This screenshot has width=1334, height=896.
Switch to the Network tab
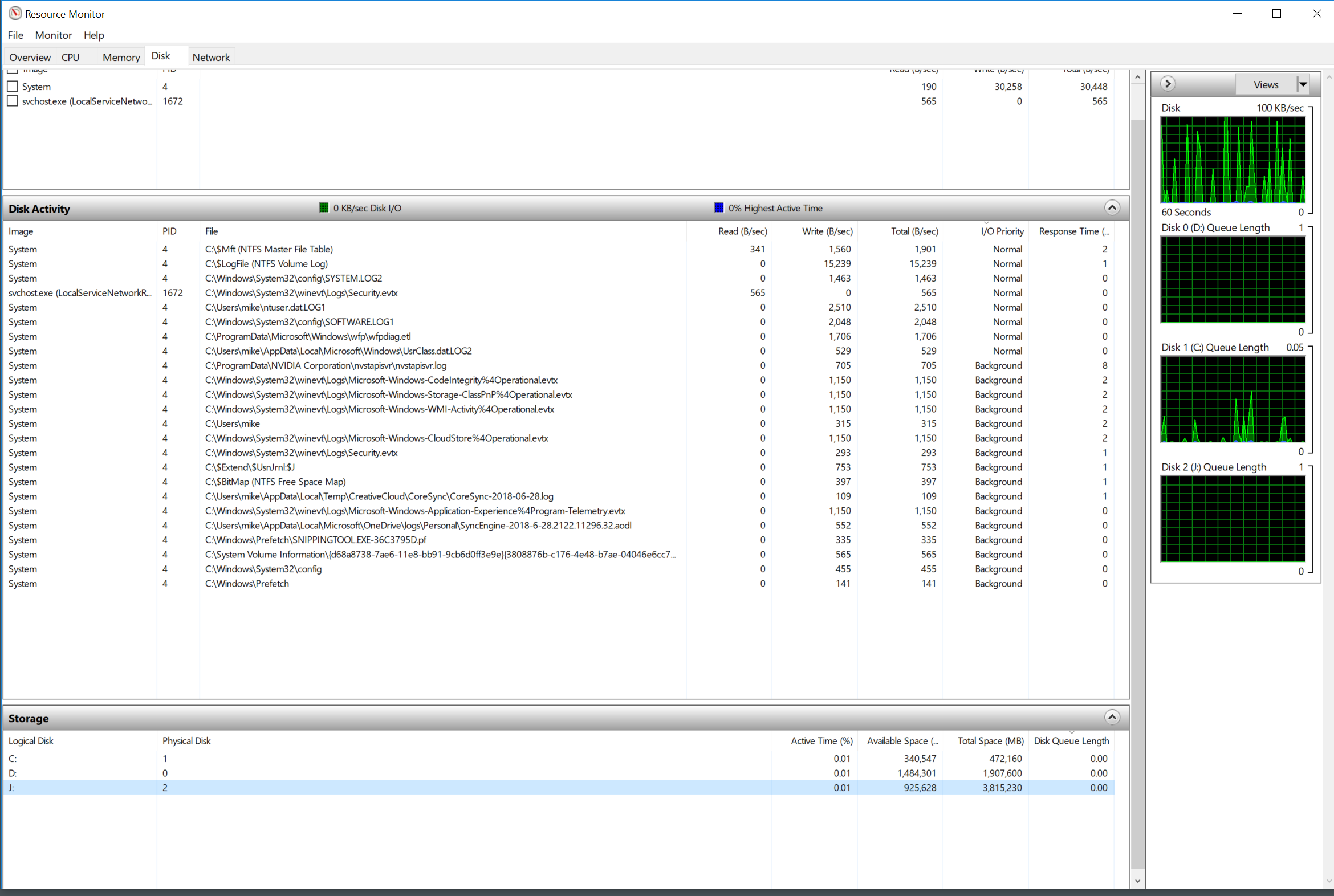coord(211,57)
